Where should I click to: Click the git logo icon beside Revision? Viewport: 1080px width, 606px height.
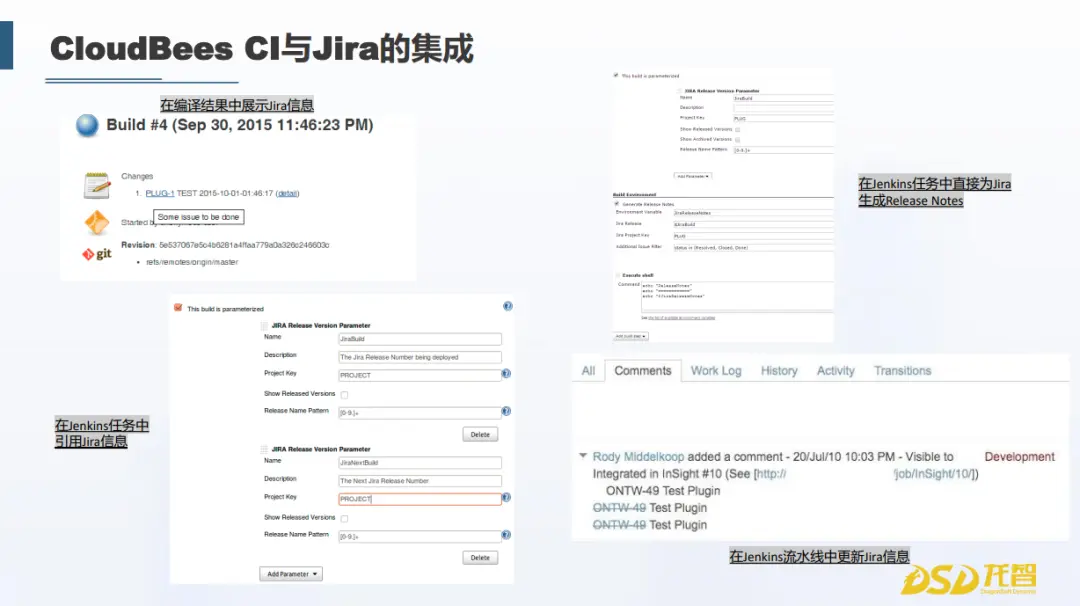[x=97, y=254]
